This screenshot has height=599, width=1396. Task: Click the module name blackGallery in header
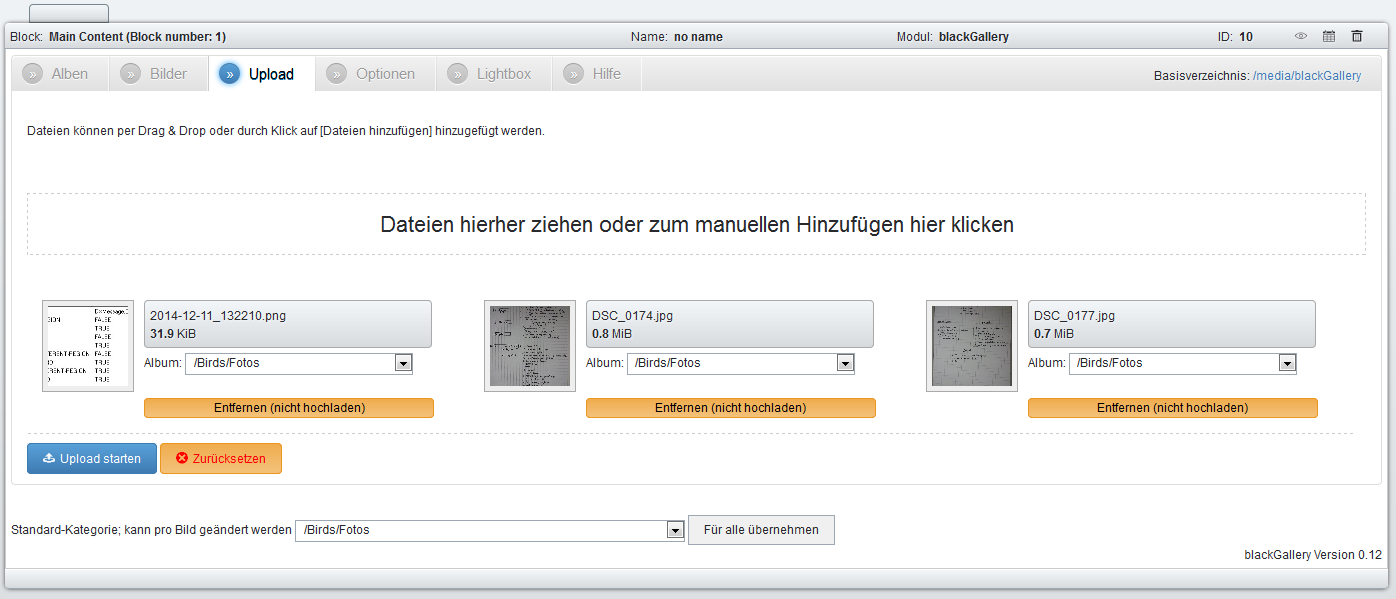coord(974,37)
